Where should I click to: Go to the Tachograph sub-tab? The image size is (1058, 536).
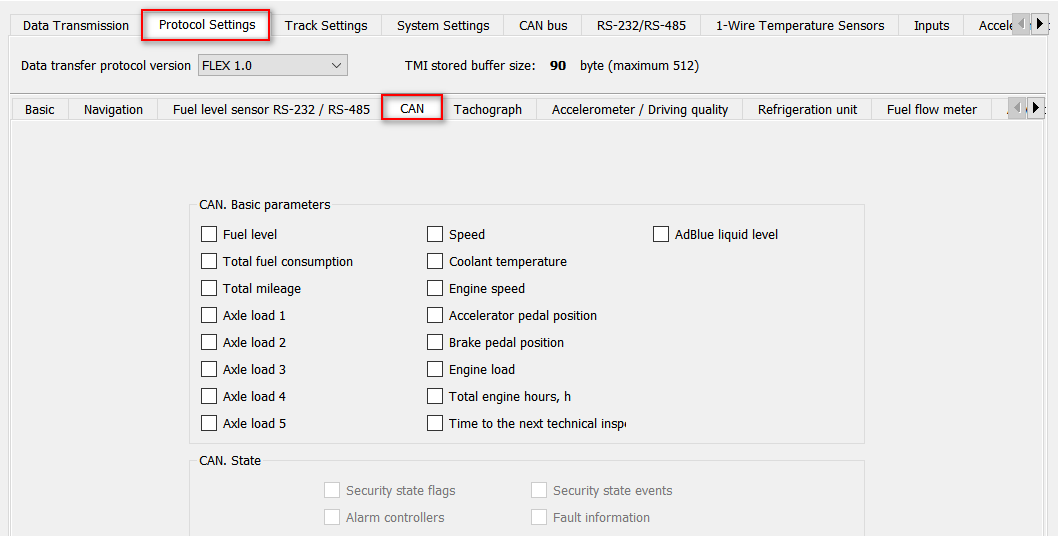(x=488, y=110)
